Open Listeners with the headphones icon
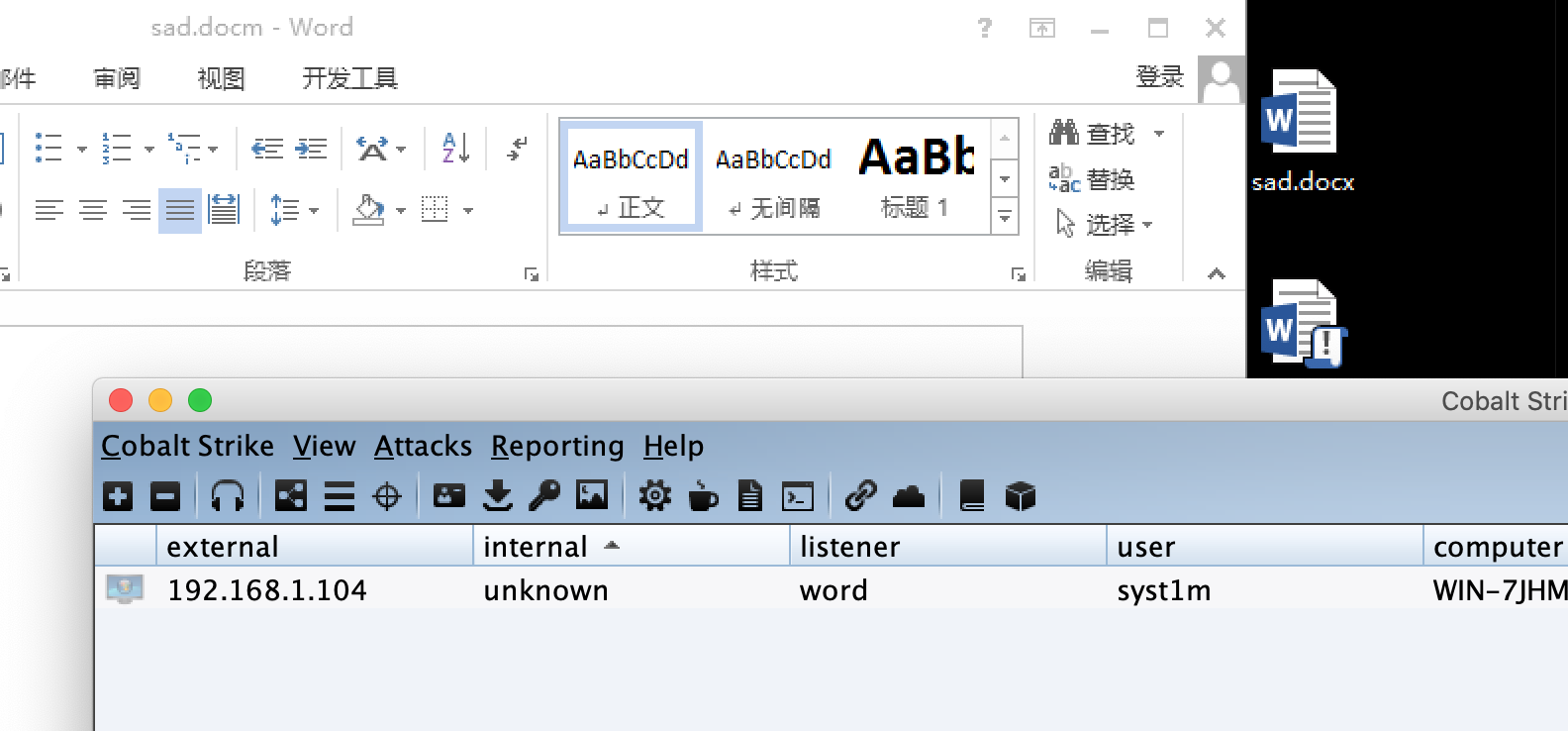Viewport: 1568px width, 731px height. (x=228, y=495)
